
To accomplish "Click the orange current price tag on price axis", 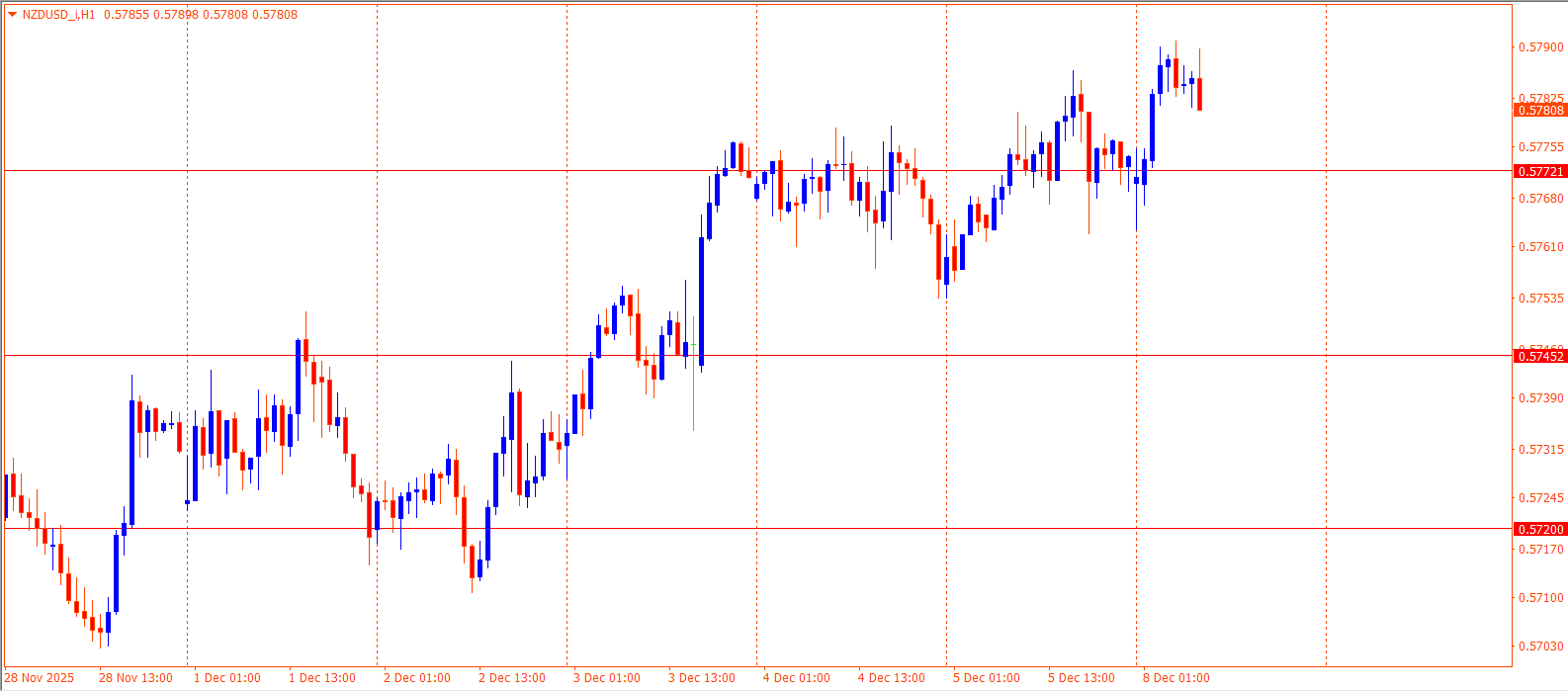I will 1540,111.
